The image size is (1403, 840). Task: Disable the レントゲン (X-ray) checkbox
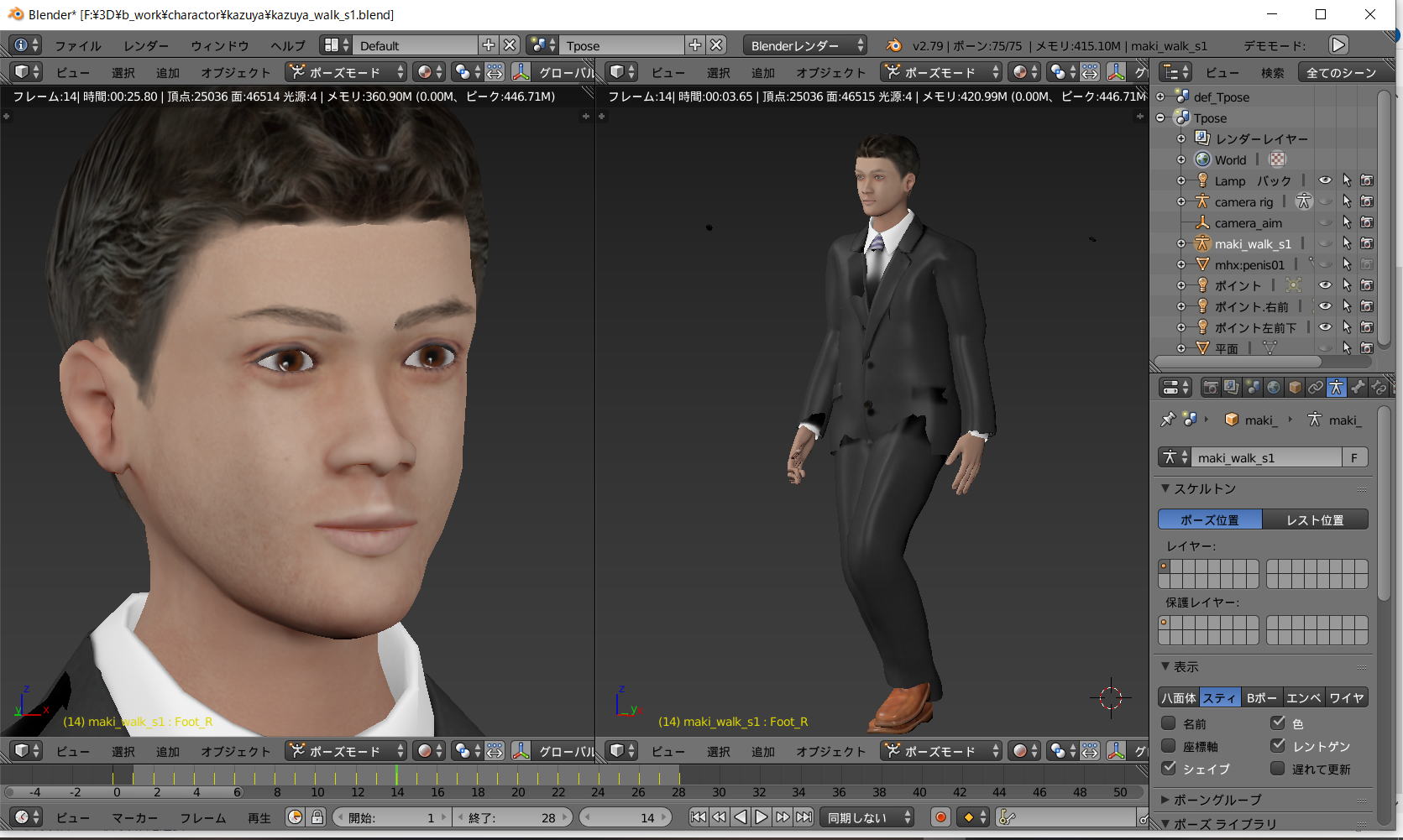(x=1278, y=746)
